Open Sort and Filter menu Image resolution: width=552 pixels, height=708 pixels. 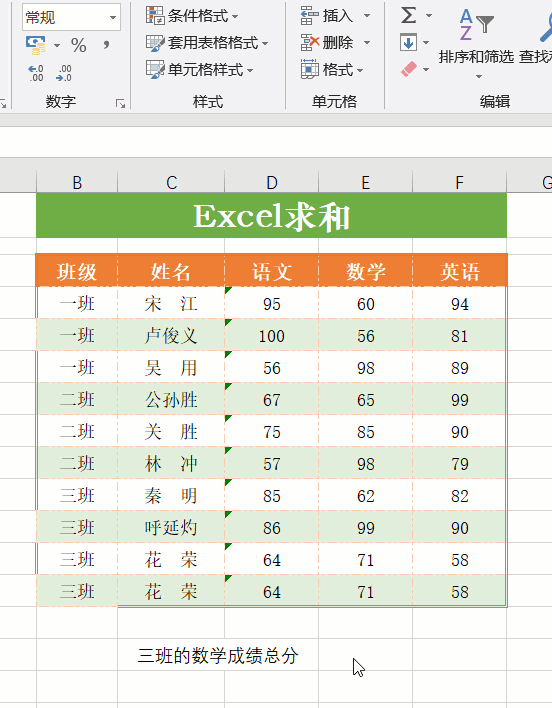[x=476, y=43]
